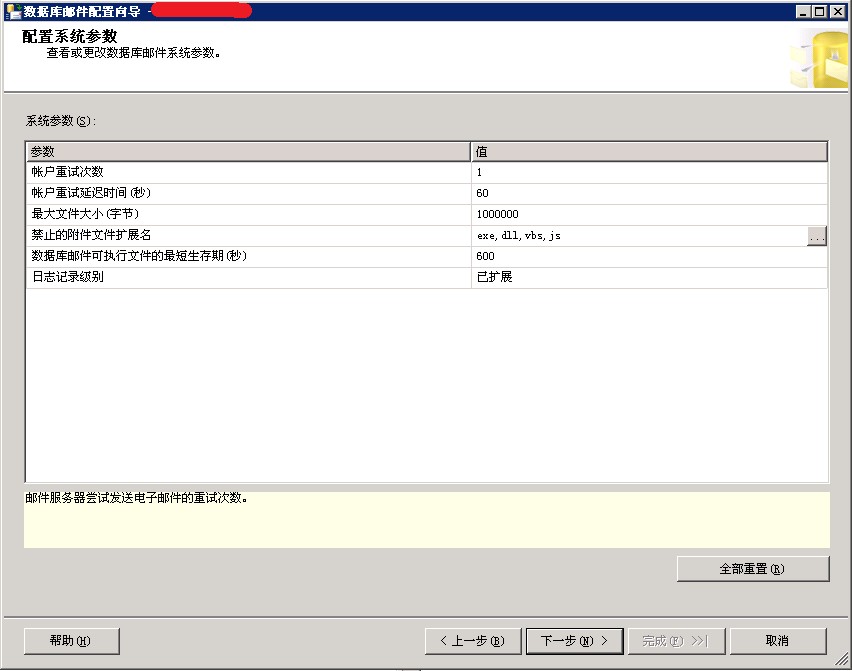Click the Database Mail wizard title bar icon

coord(10,10)
